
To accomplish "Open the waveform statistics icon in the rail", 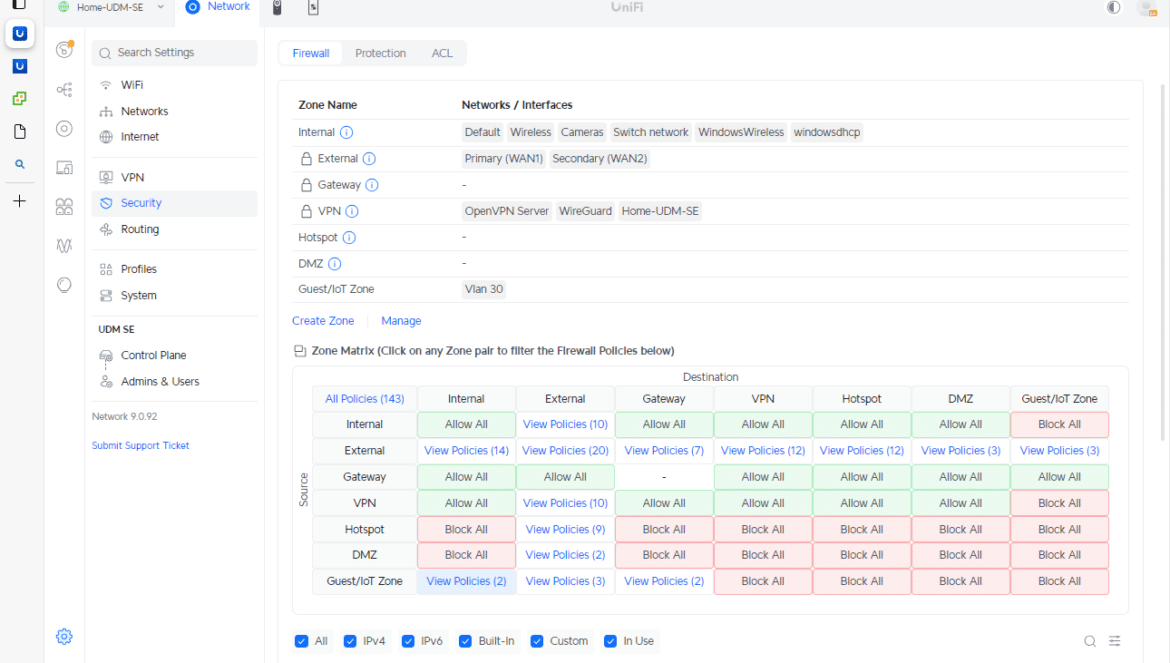I will point(65,245).
